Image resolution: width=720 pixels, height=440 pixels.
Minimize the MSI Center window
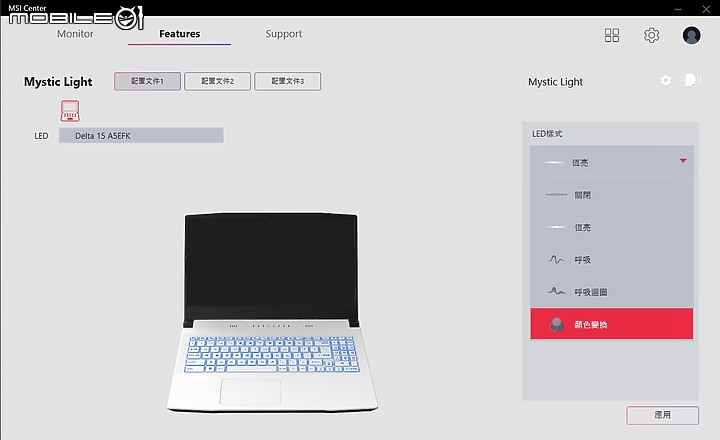pos(678,9)
